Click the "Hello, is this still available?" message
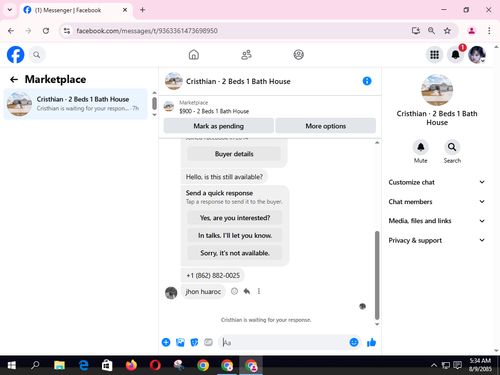The height and width of the screenshot is (375, 500). point(224,177)
